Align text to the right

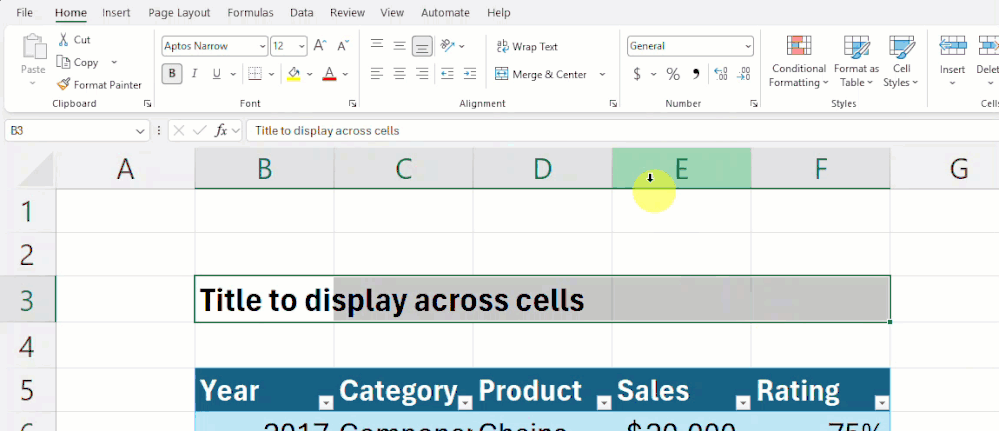[422, 74]
